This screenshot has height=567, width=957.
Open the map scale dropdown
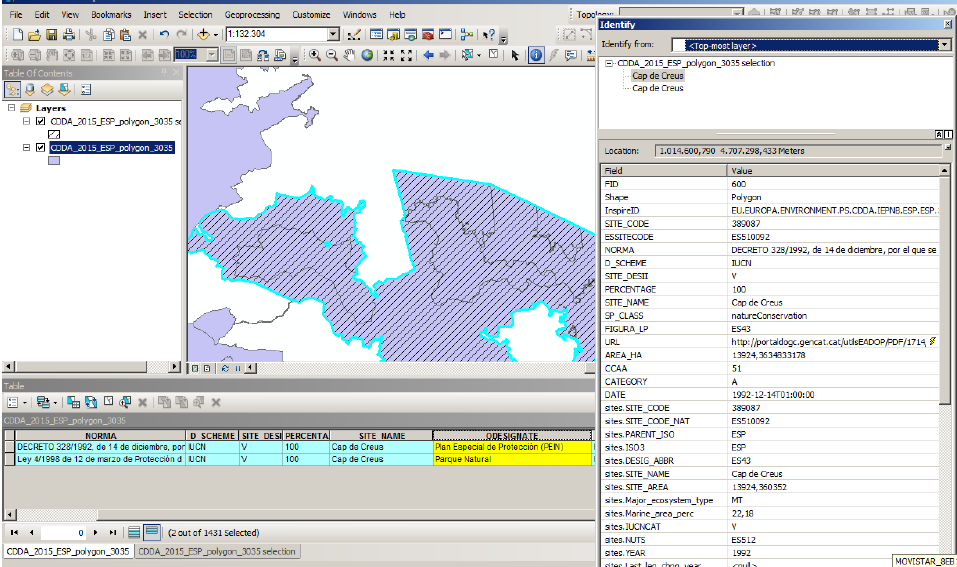(333, 35)
